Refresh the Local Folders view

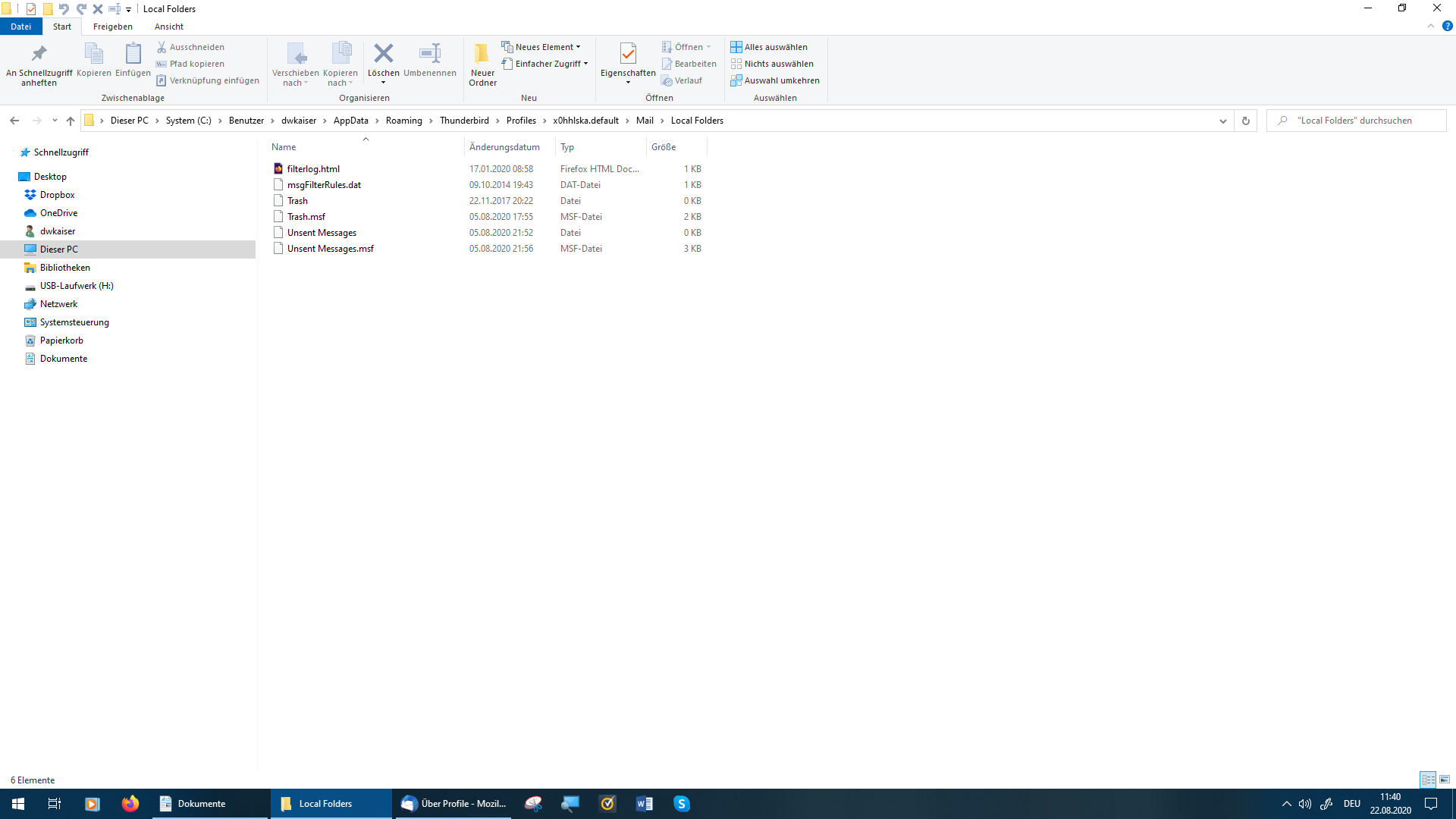tap(1245, 121)
